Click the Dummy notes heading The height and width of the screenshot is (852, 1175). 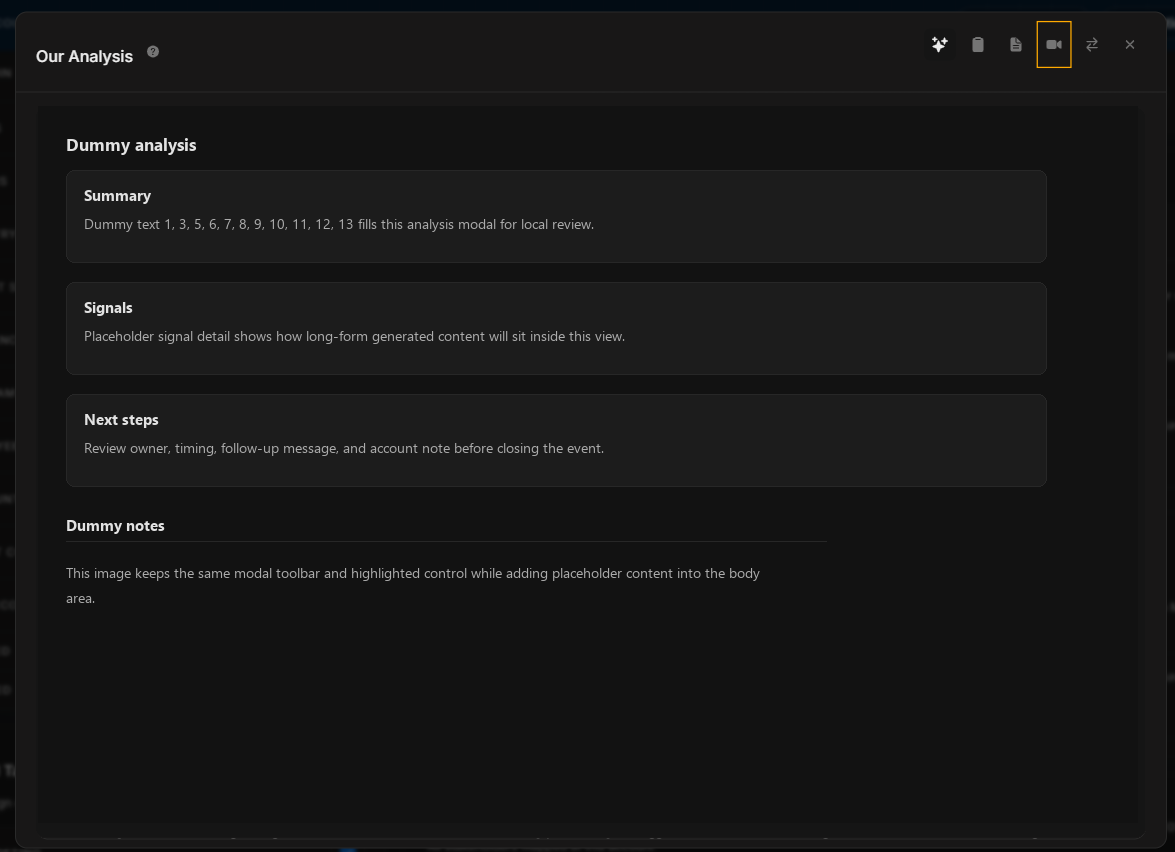tap(115, 526)
